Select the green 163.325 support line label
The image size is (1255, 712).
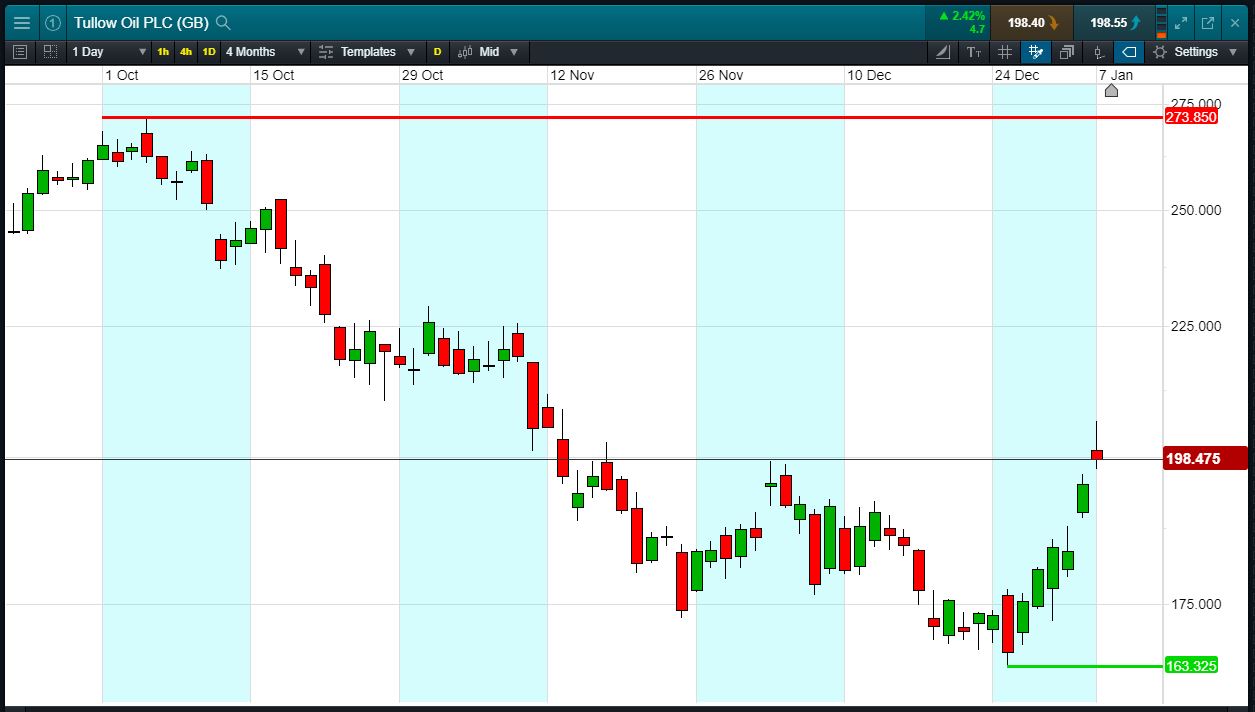click(1192, 666)
